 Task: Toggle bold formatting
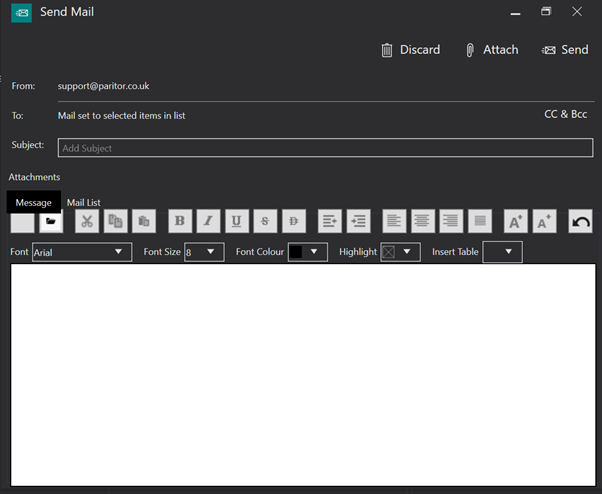point(180,221)
